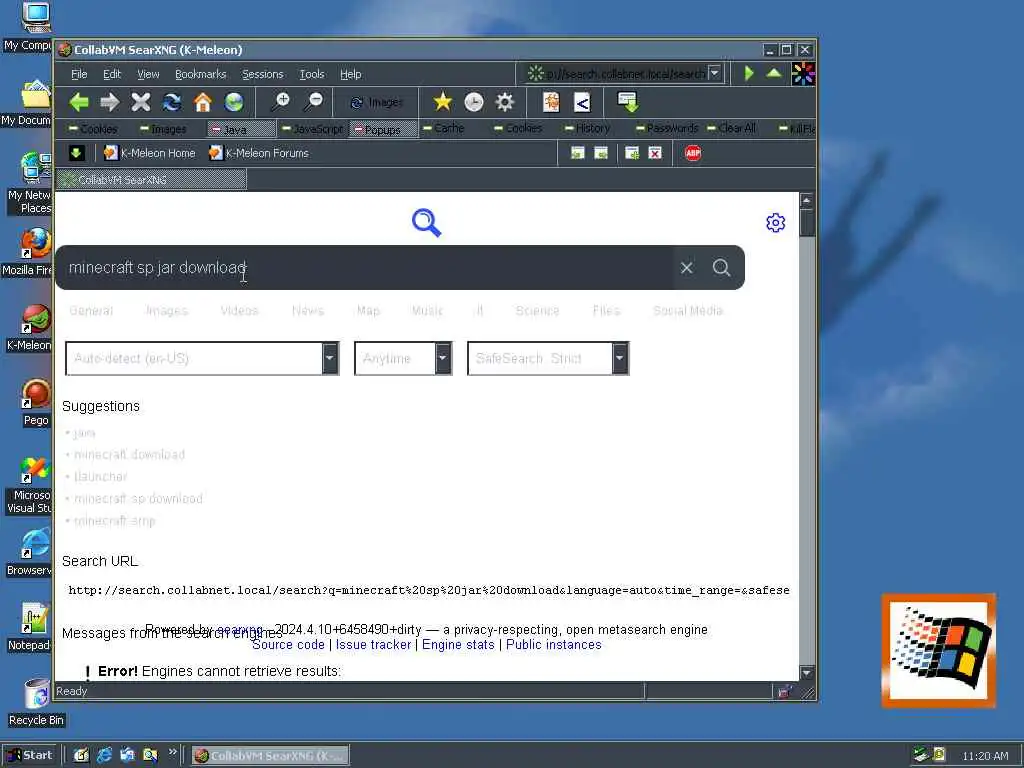Open the Home page icon
The width and height of the screenshot is (1024, 768).
pyautogui.click(x=203, y=102)
